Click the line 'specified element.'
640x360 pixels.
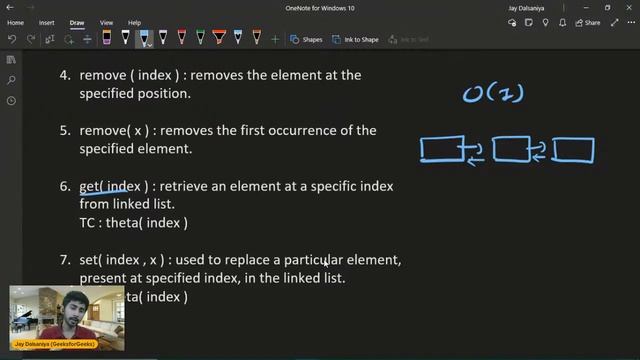(136, 149)
